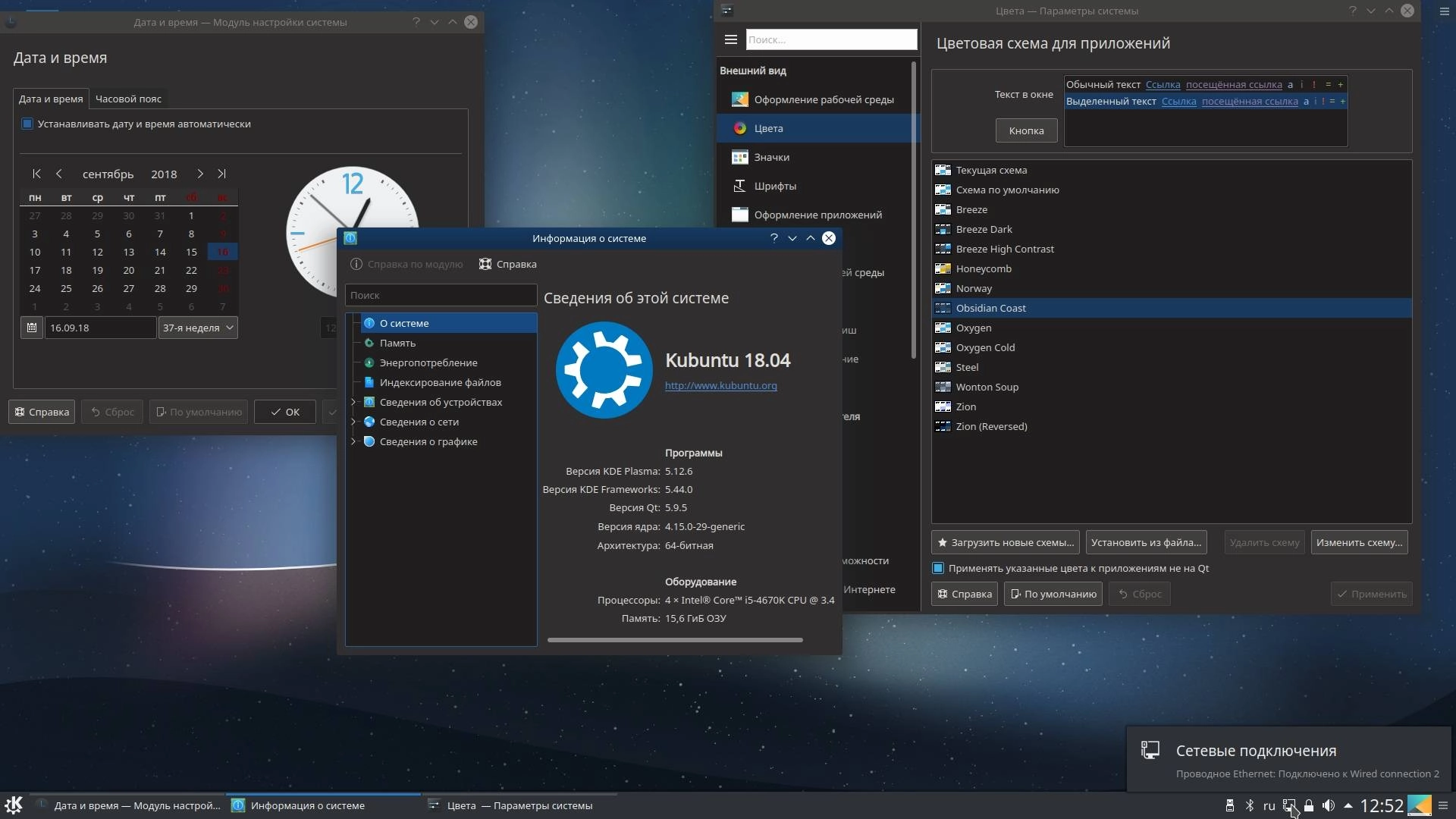Select the Значки icon settings entry
The image size is (1456, 819).
(x=817, y=157)
